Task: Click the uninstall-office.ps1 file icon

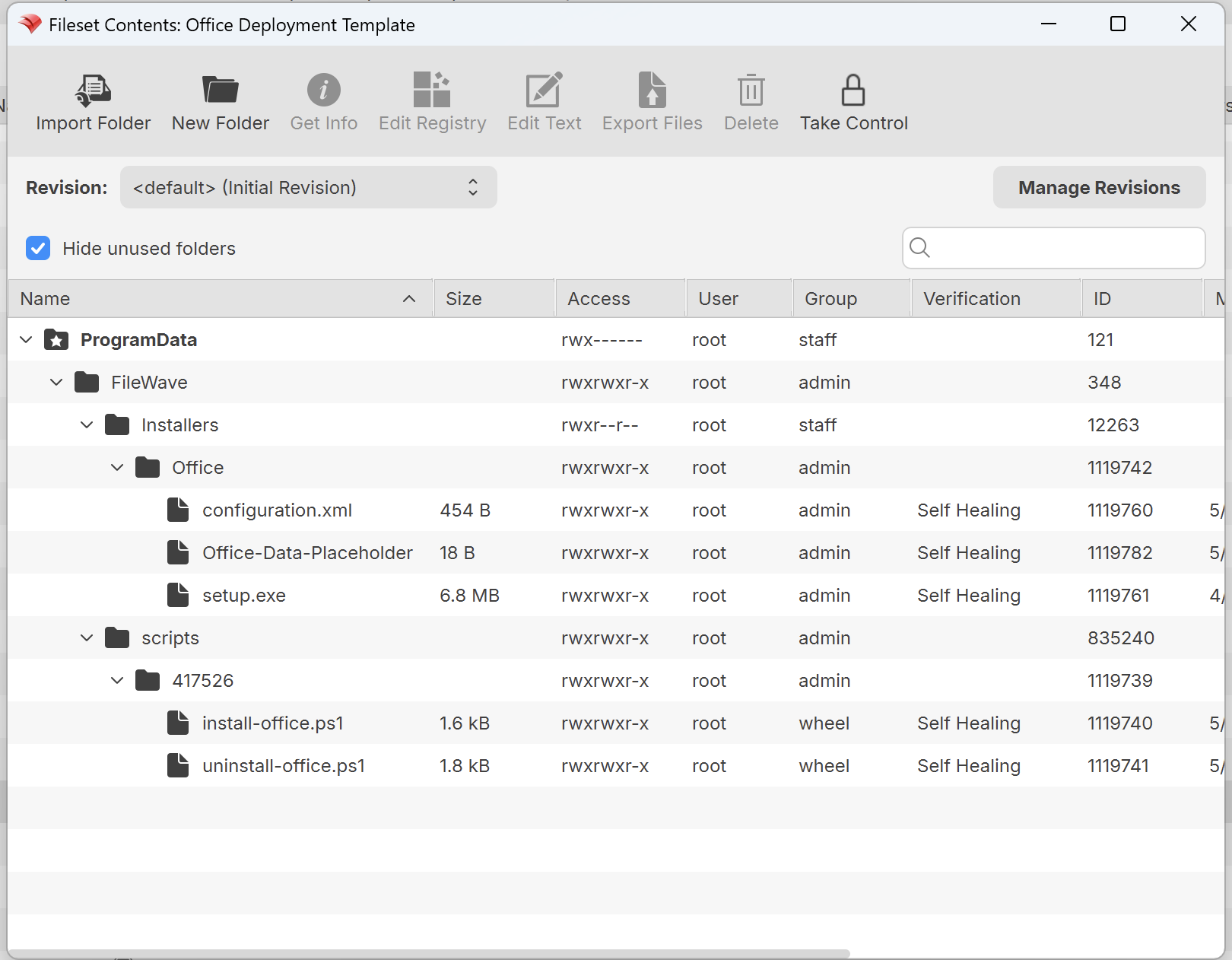Action: point(178,766)
